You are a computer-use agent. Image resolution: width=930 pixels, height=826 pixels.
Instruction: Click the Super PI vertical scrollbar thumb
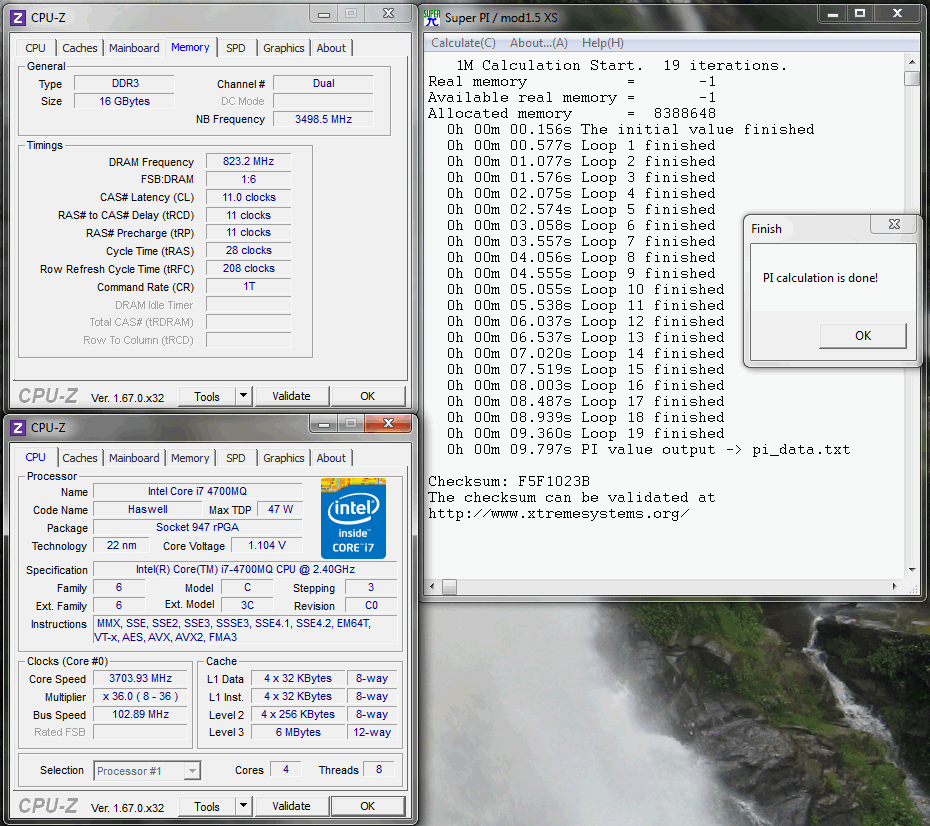(x=912, y=78)
